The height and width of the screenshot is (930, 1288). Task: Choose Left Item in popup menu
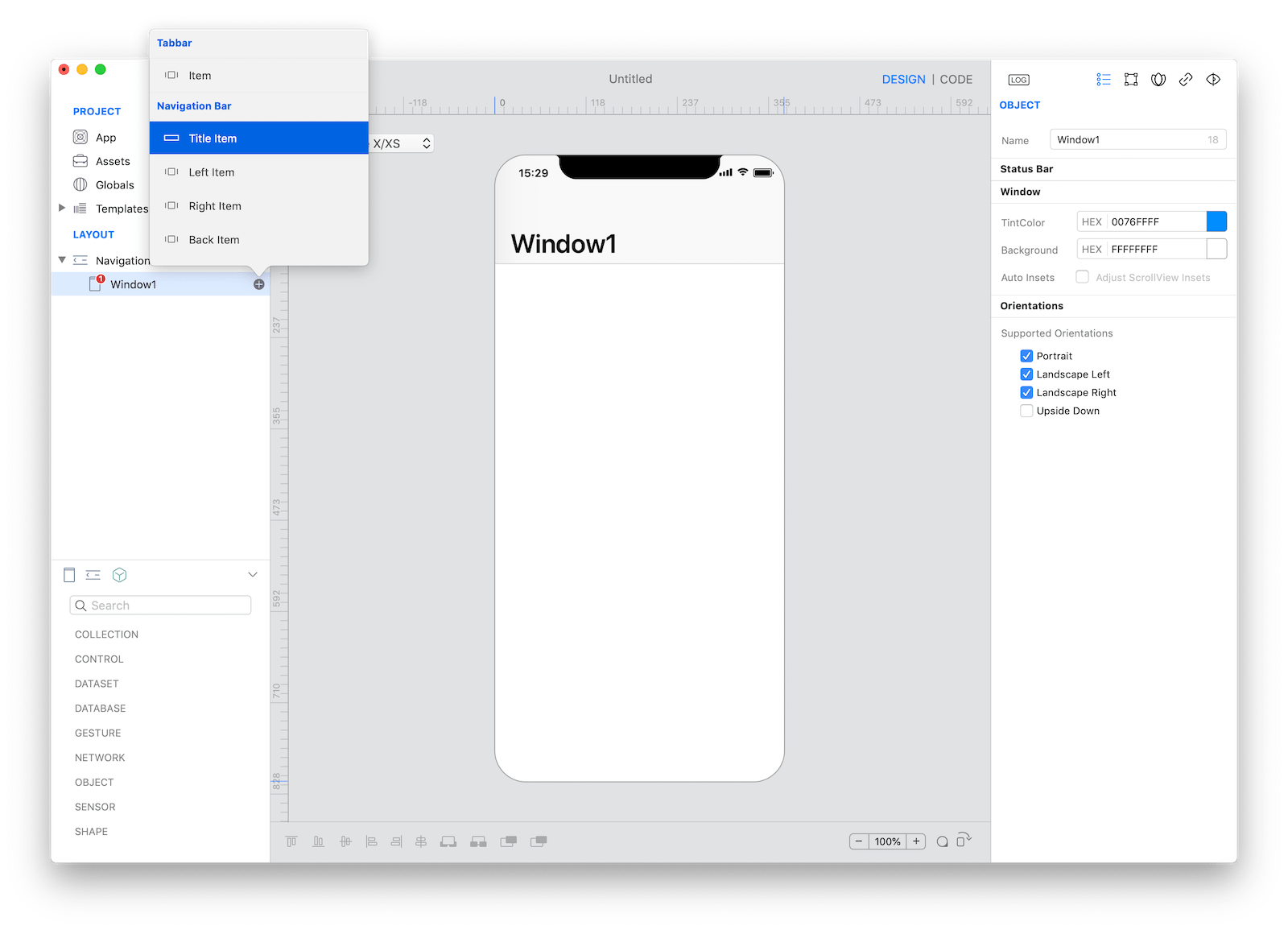[259, 172]
